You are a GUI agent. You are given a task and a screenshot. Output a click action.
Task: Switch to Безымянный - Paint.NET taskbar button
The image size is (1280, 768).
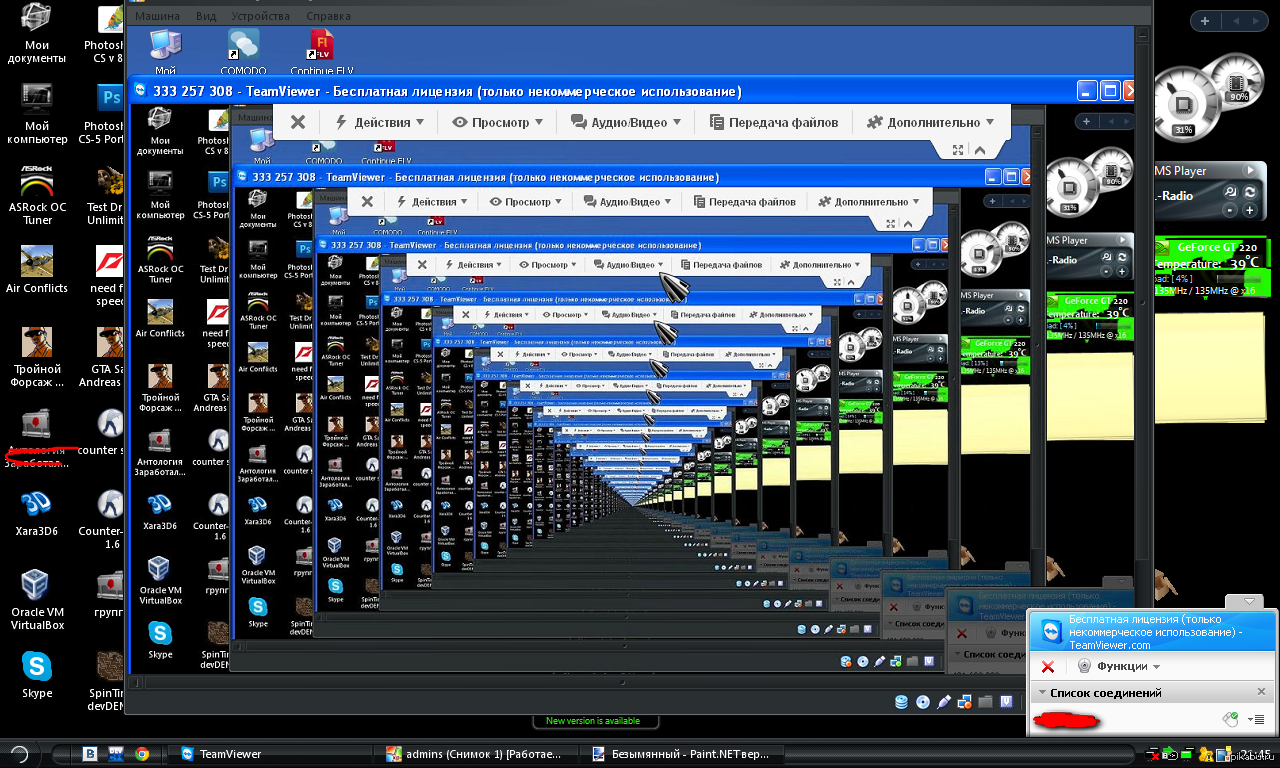[681, 754]
